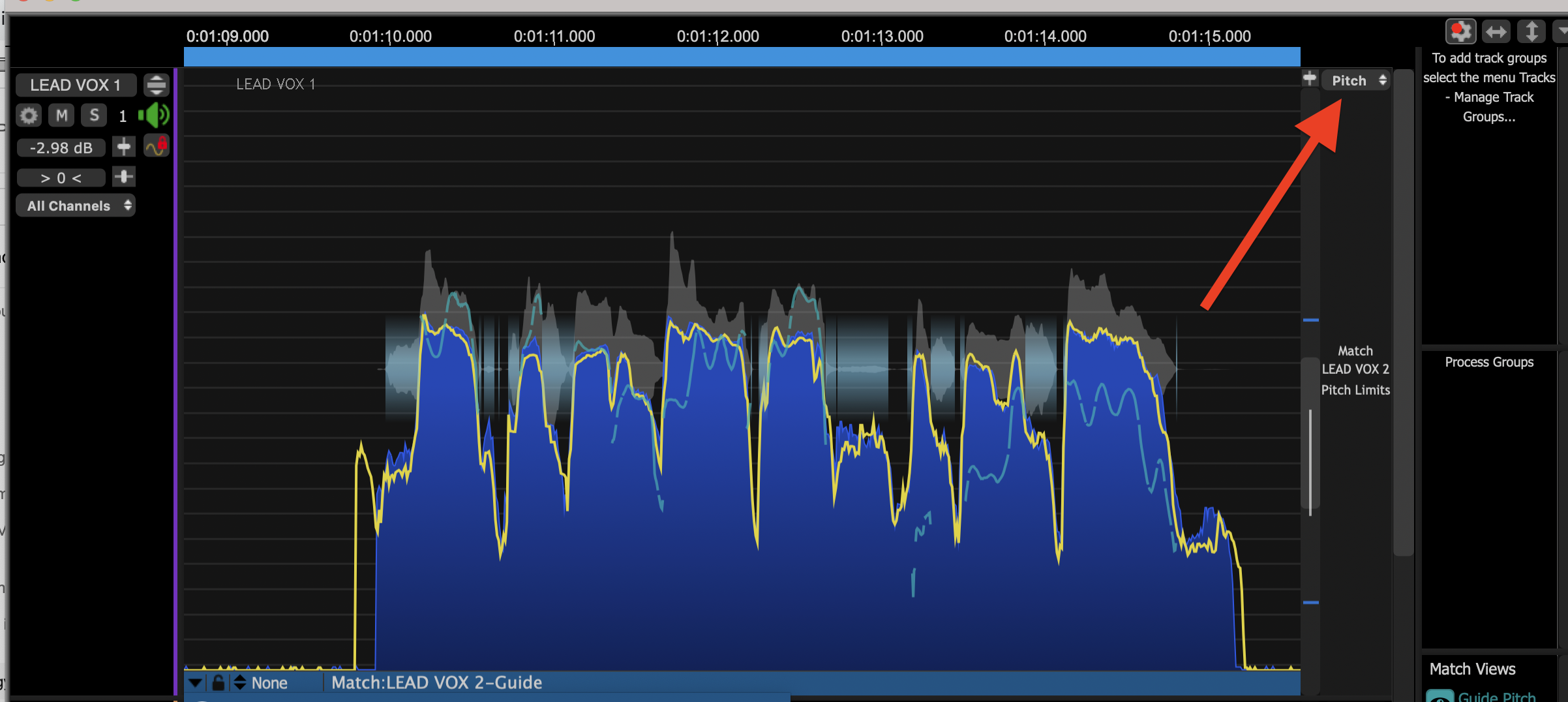Open the All Channels dropdown
The width and height of the screenshot is (1568, 702).
tap(76, 206)
